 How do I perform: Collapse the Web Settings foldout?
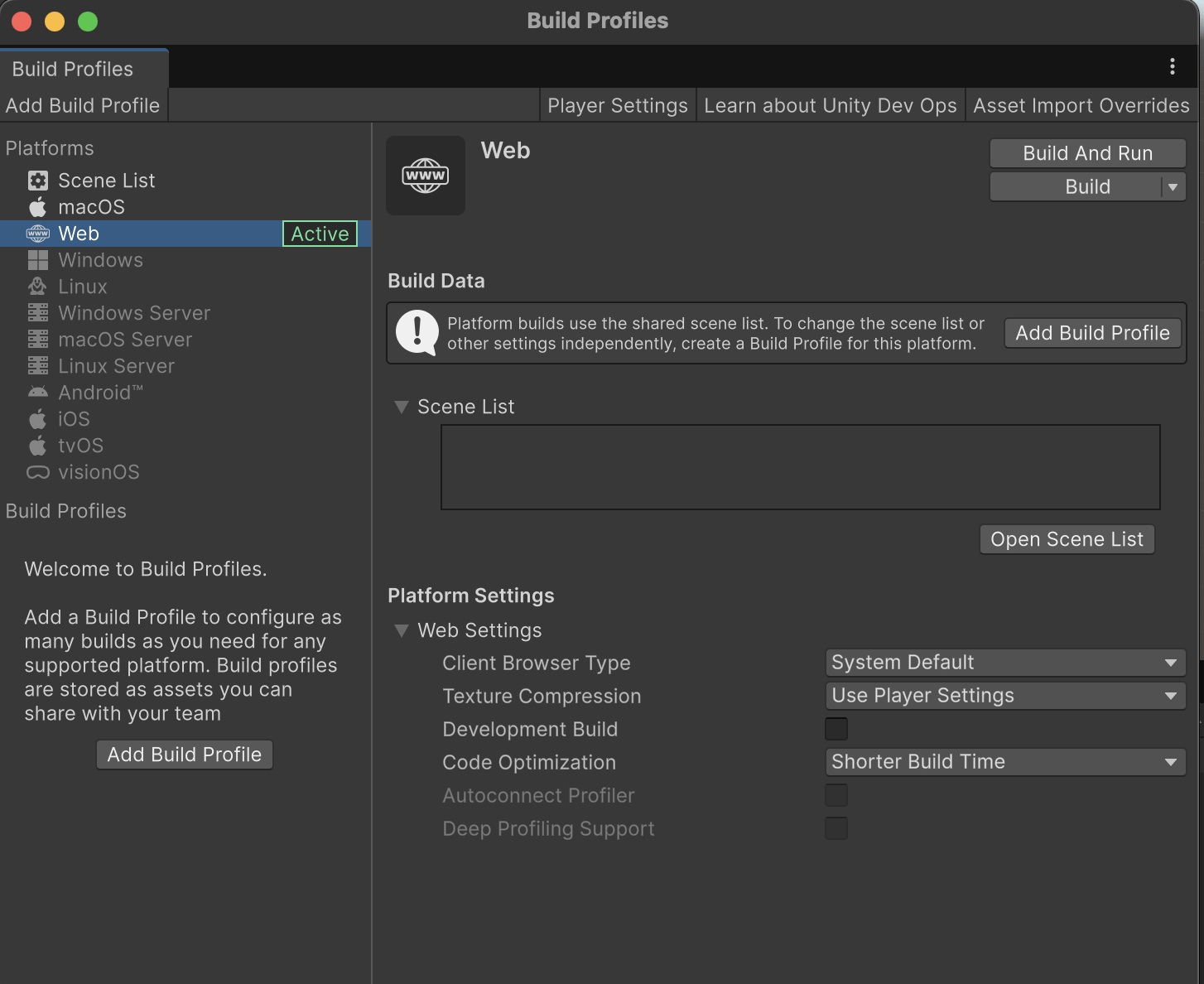click(x=402, y=630)
